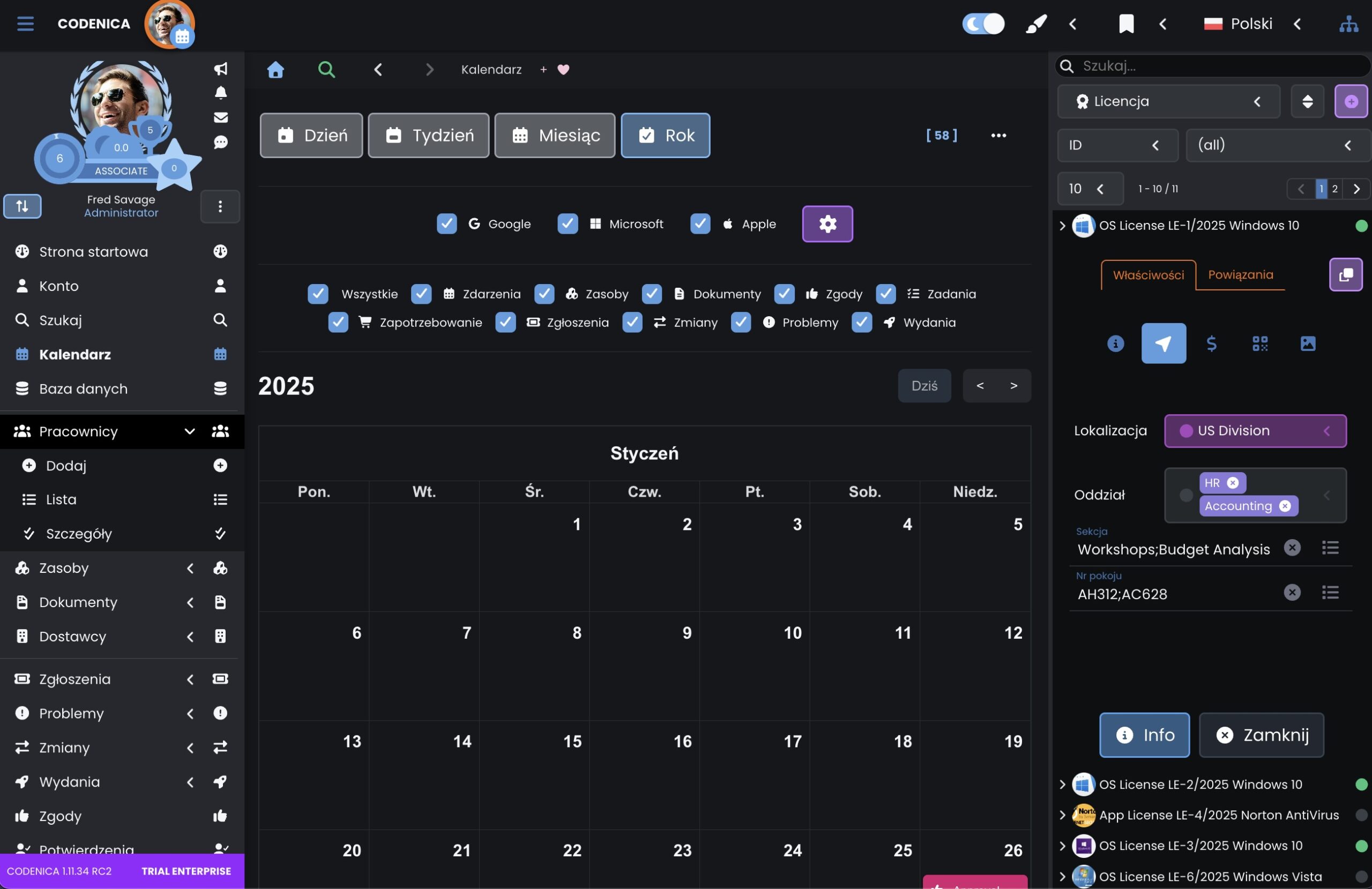Click the paintbrush theme icon
This screenshot has width=1372, height=889.
1036,24
